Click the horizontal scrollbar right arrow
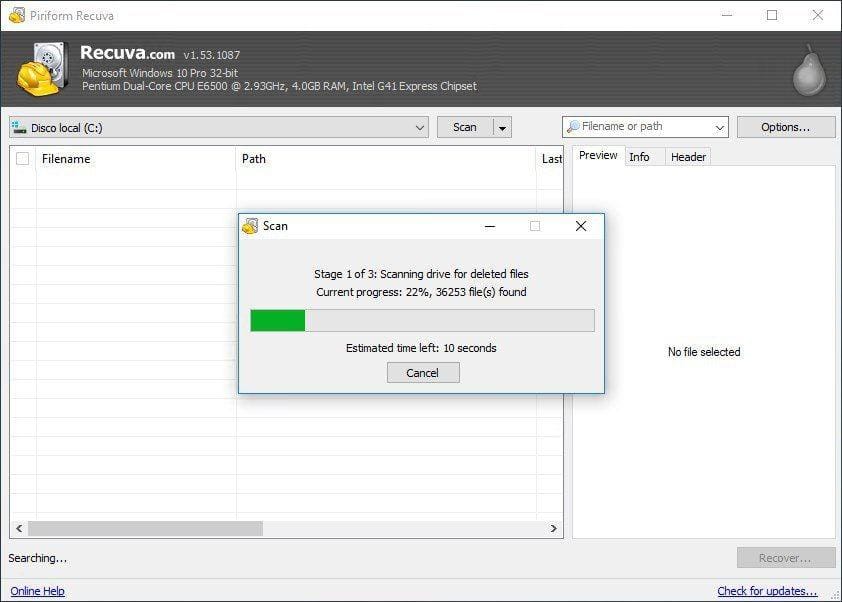842x602 pixels. coord(554,528)
